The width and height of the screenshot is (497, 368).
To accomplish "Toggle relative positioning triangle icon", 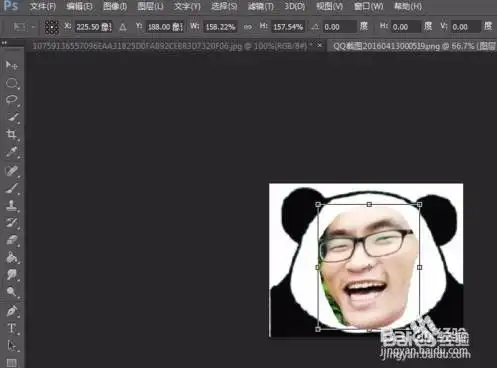I will (123, 27).
